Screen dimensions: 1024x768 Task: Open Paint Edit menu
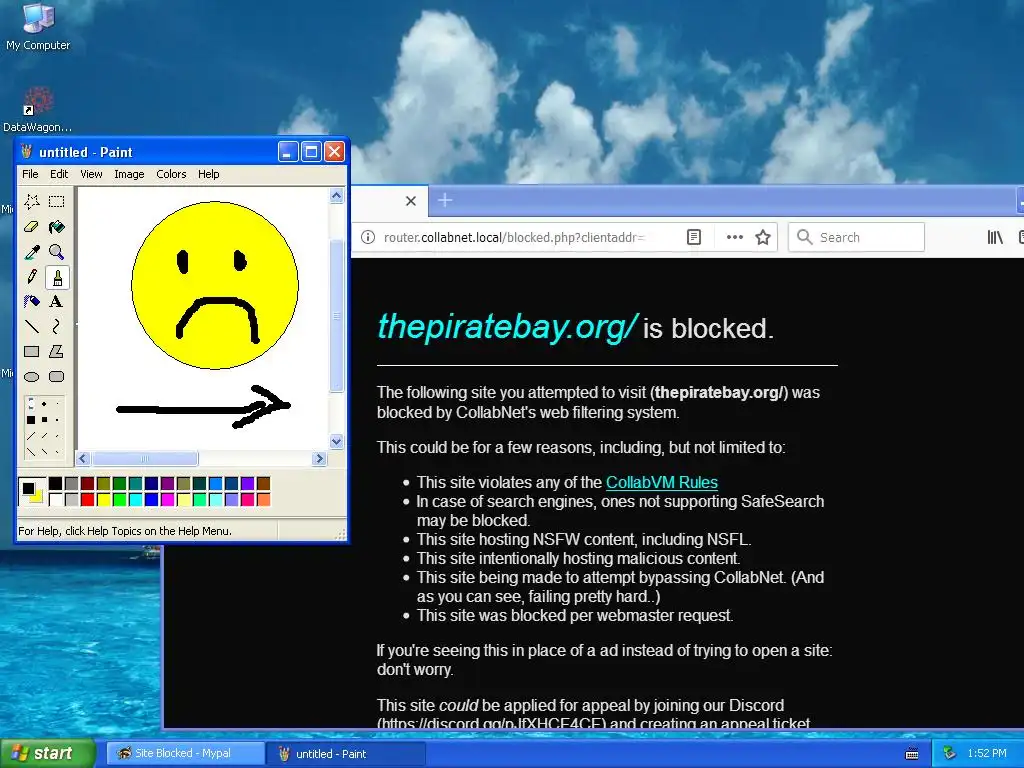pyautogui.click(x=59, y=174)
